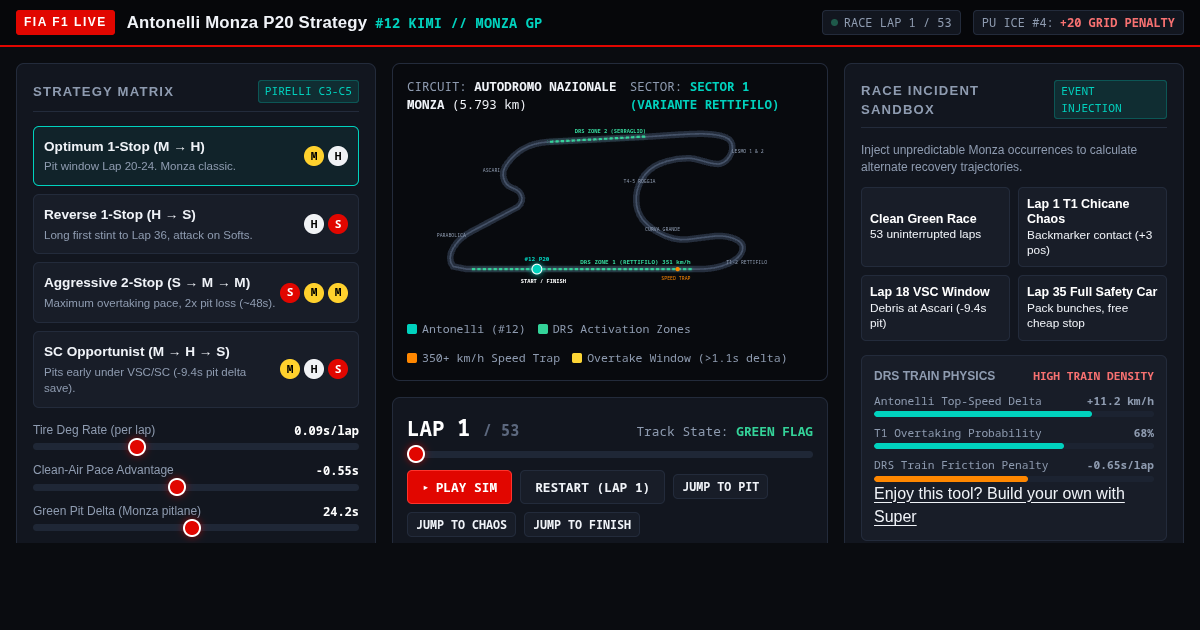
Task: Inject the Clean Green Race scenario
Action: tap(935, 227)
